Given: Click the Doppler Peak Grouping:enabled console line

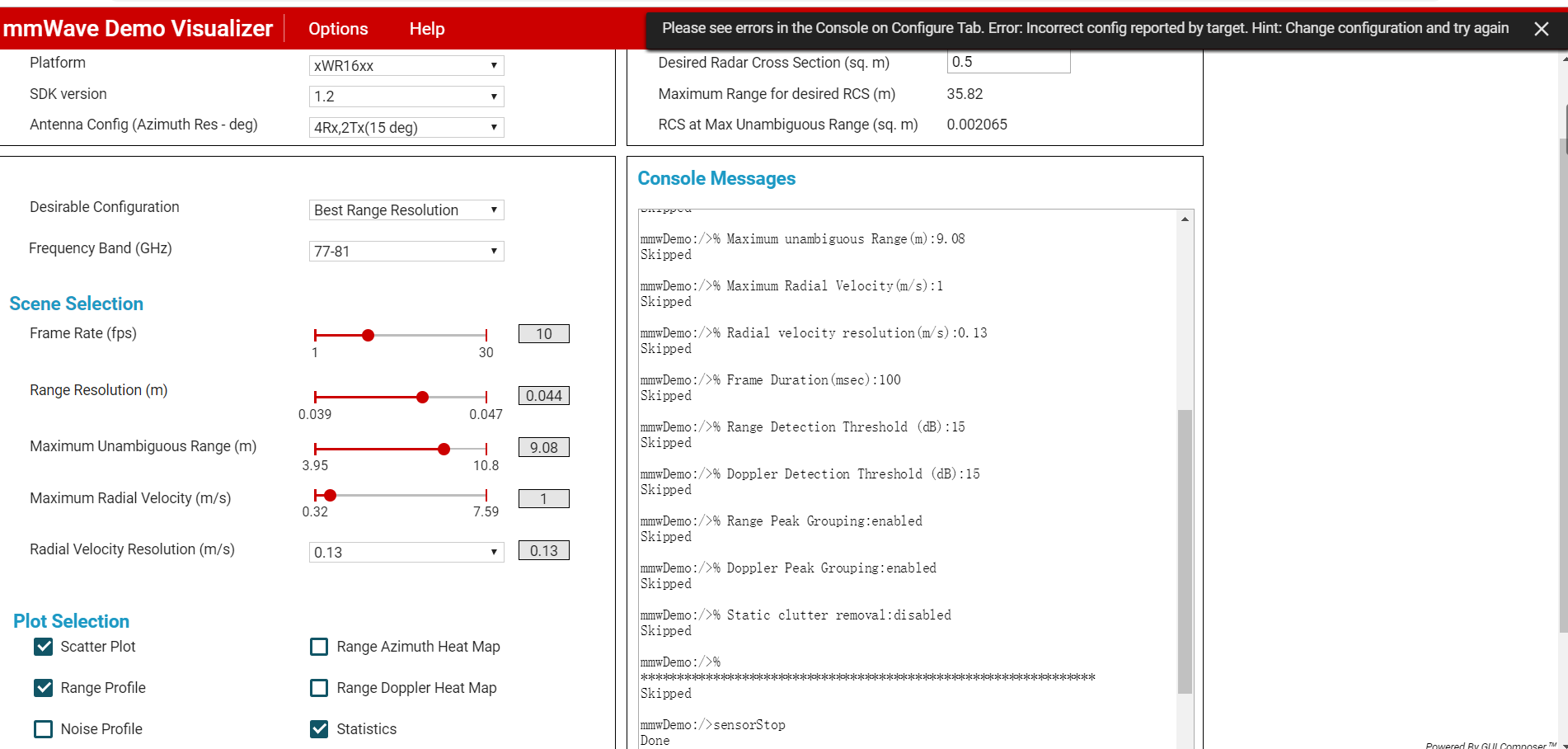Looking at the screenshot, I should [789, 568].
